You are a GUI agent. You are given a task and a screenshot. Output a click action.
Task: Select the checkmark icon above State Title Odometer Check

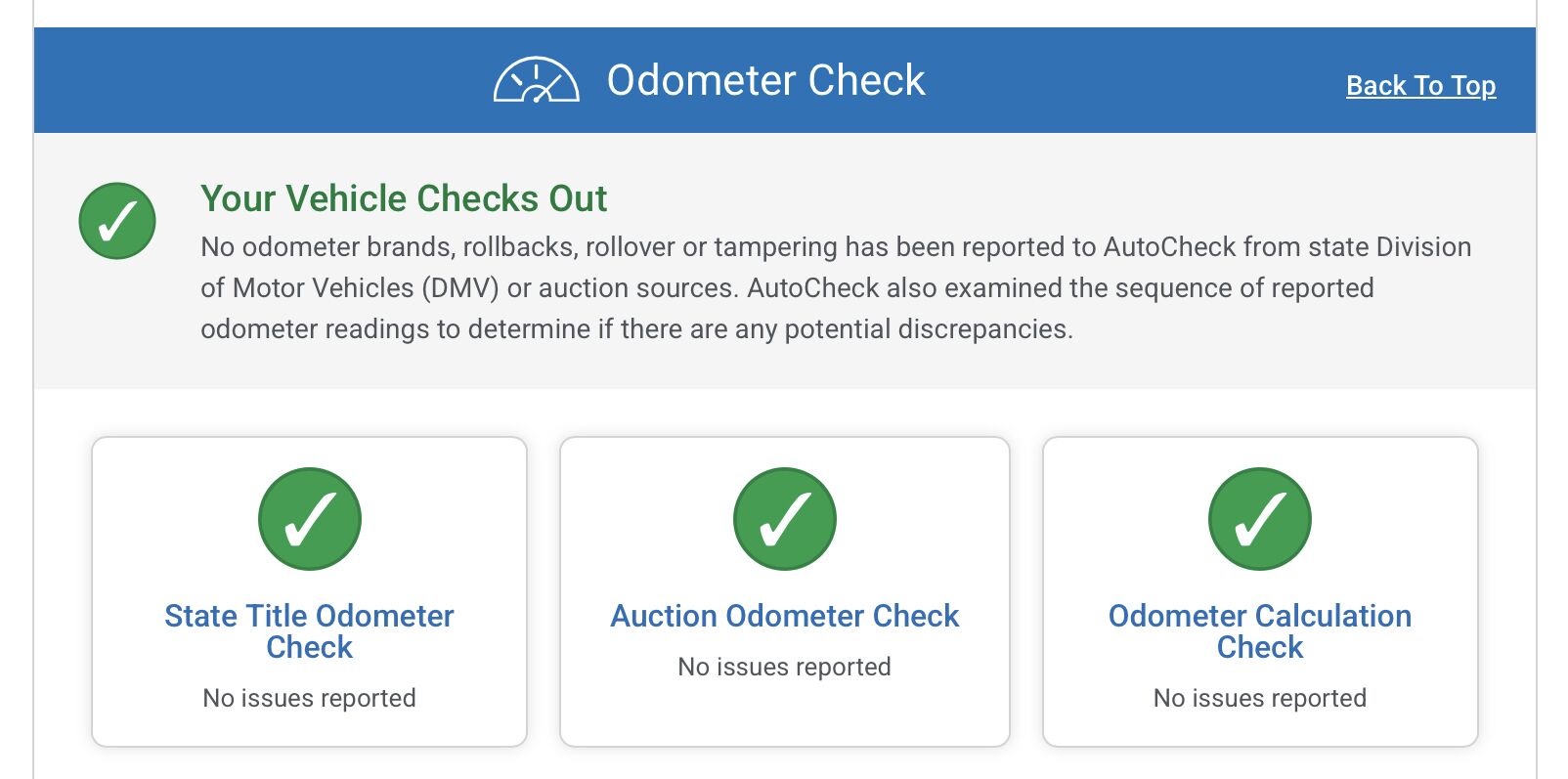click(x=309, y=519)
